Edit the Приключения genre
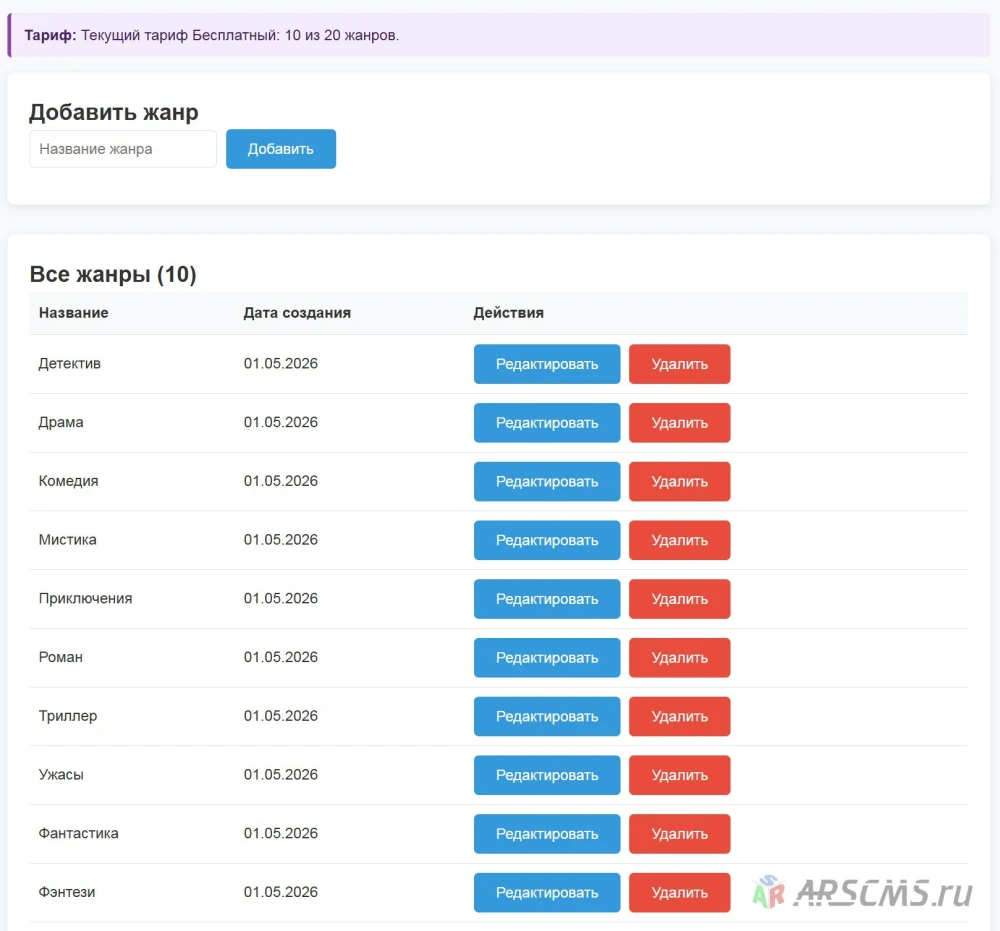The height and width of the screenshot is (931, 1000). pyautogui.click(x=547, y=599)
